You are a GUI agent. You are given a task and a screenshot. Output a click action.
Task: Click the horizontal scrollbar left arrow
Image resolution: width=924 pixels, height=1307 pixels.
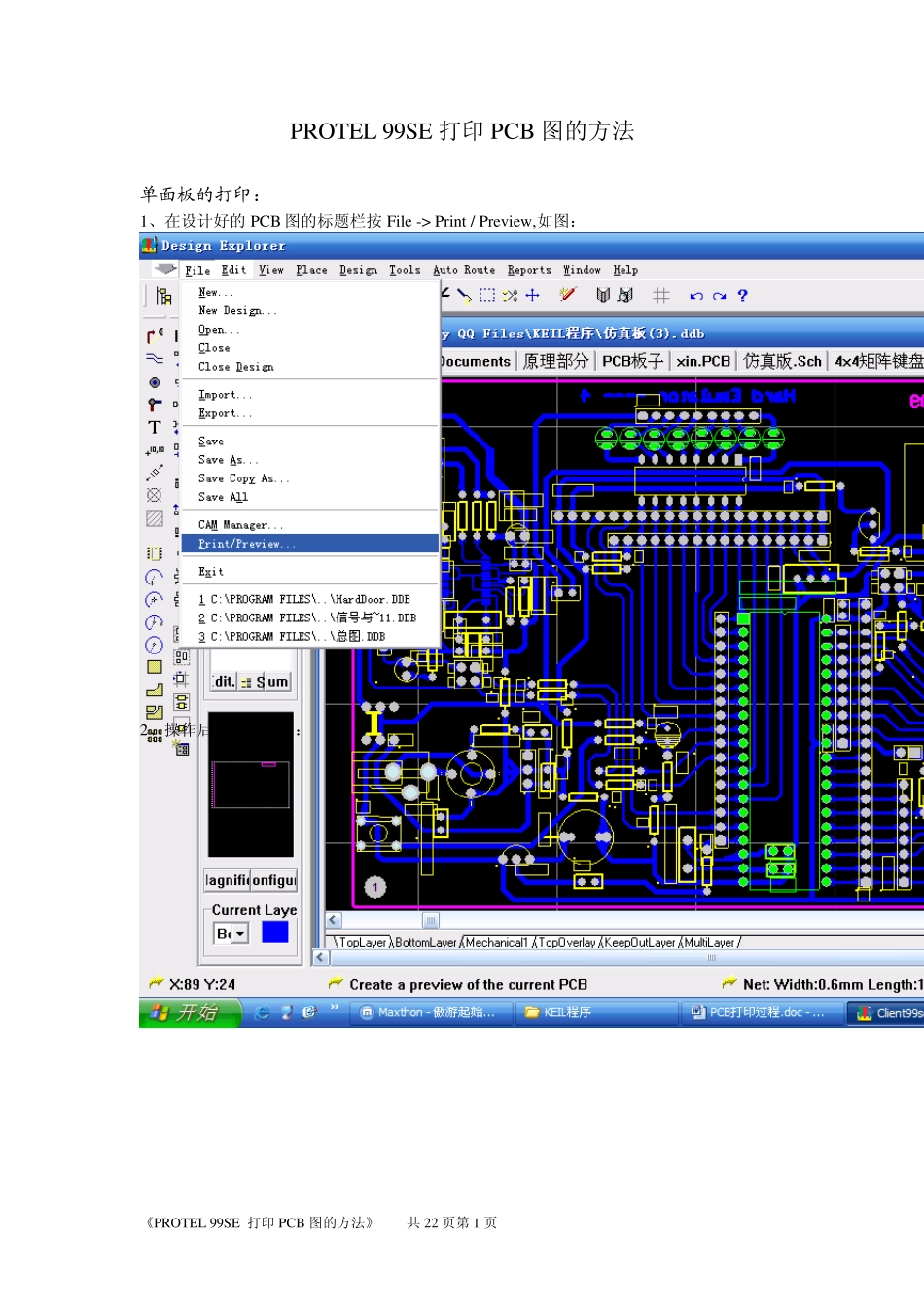pos(334,920)
